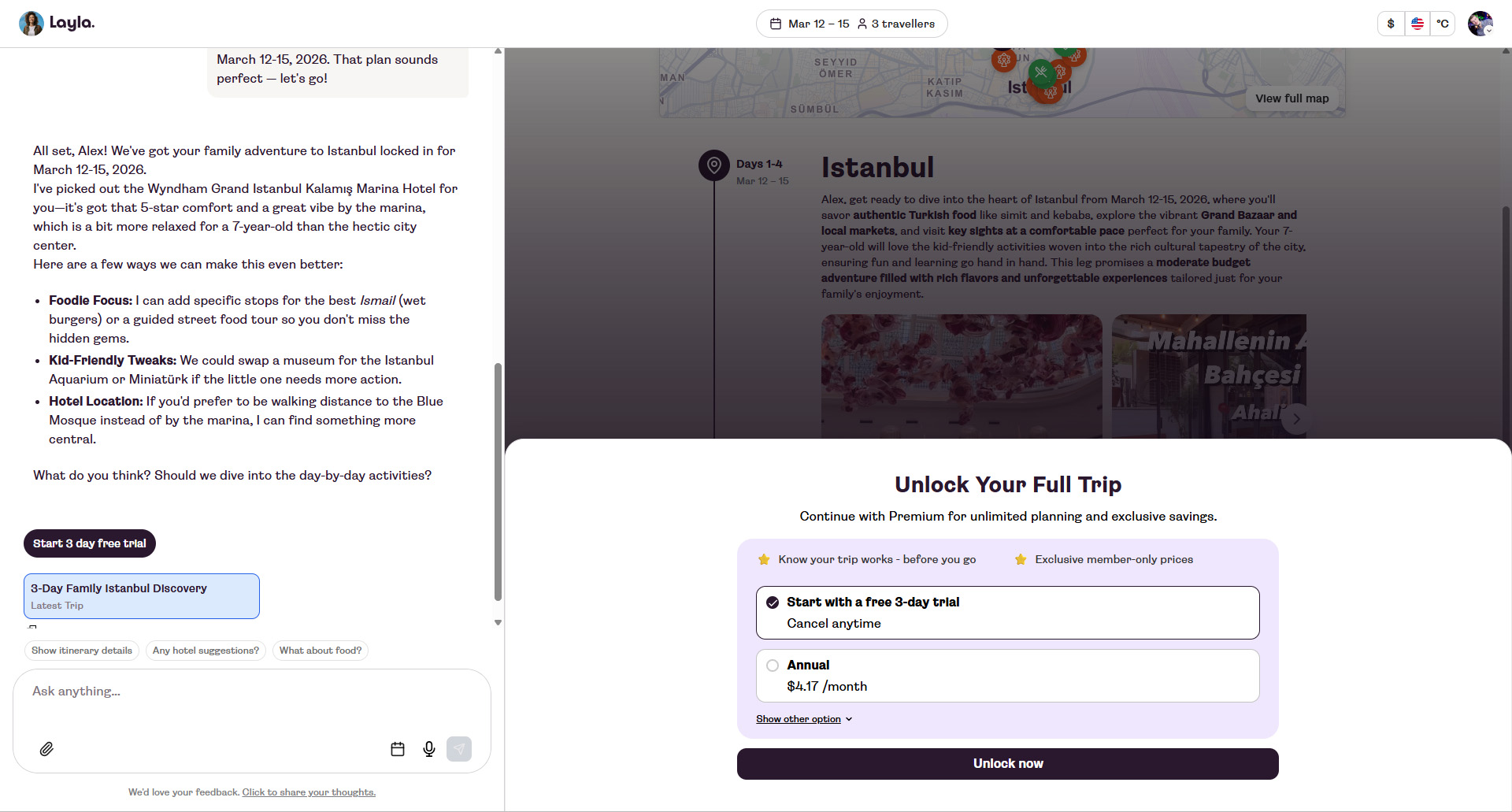Expand Show other option

coord(803,719)
